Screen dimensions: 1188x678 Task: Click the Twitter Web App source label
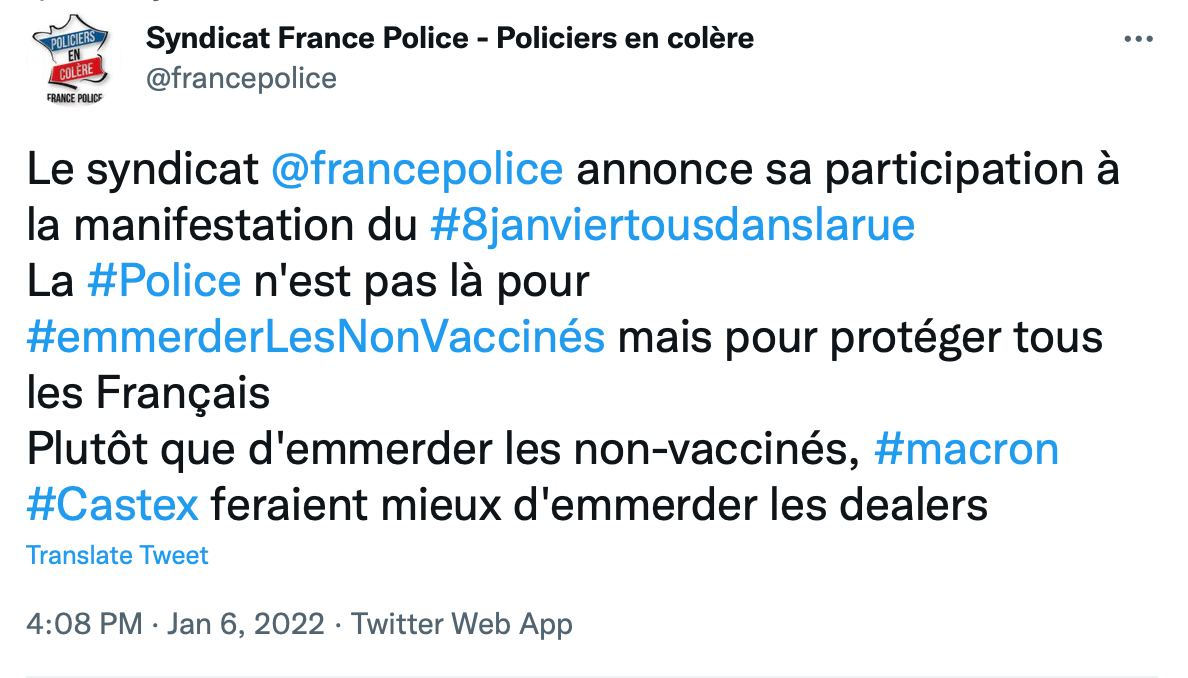[463, 625]
